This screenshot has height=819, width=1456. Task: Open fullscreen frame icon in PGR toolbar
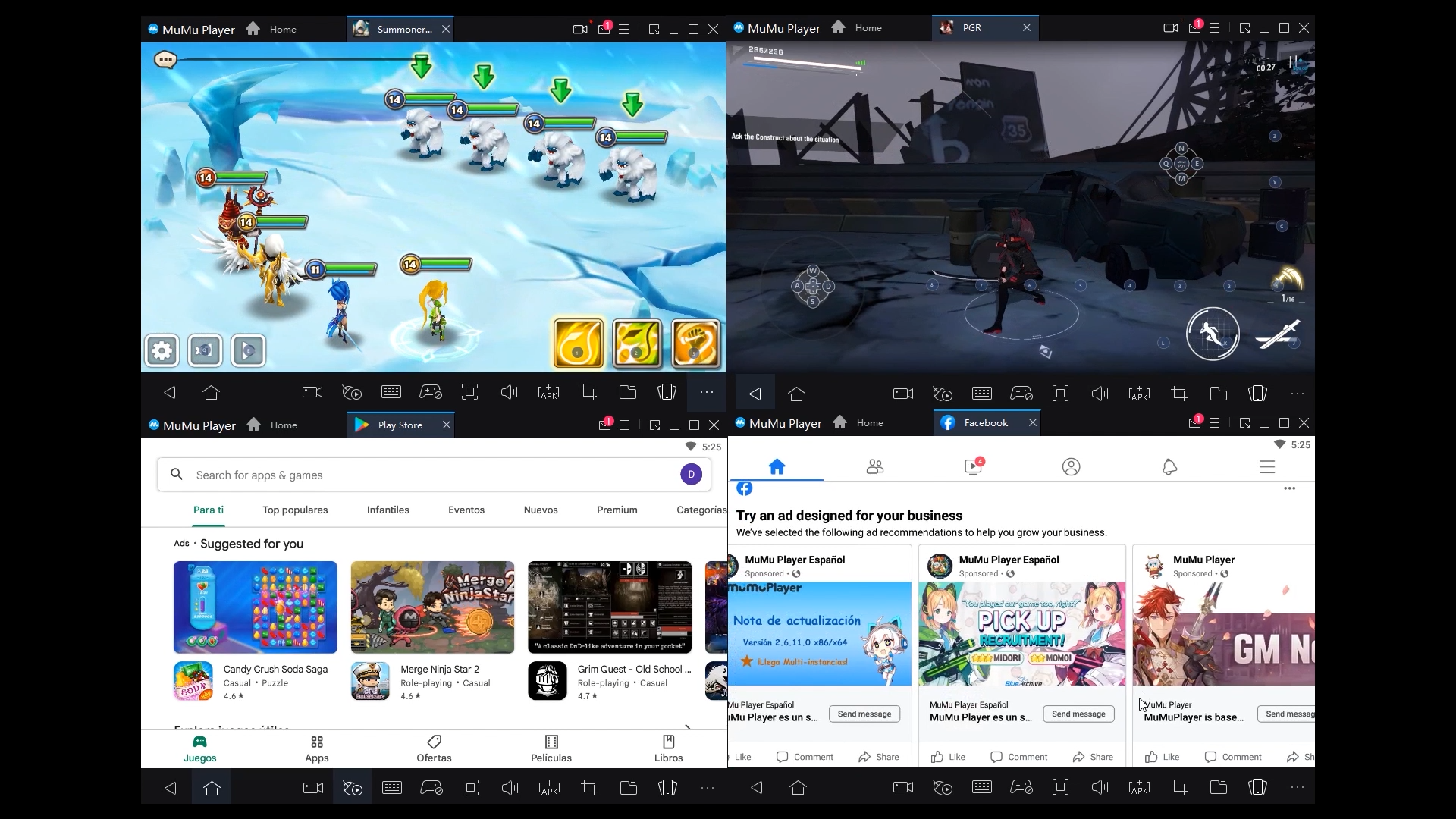tap(1060, 394)
